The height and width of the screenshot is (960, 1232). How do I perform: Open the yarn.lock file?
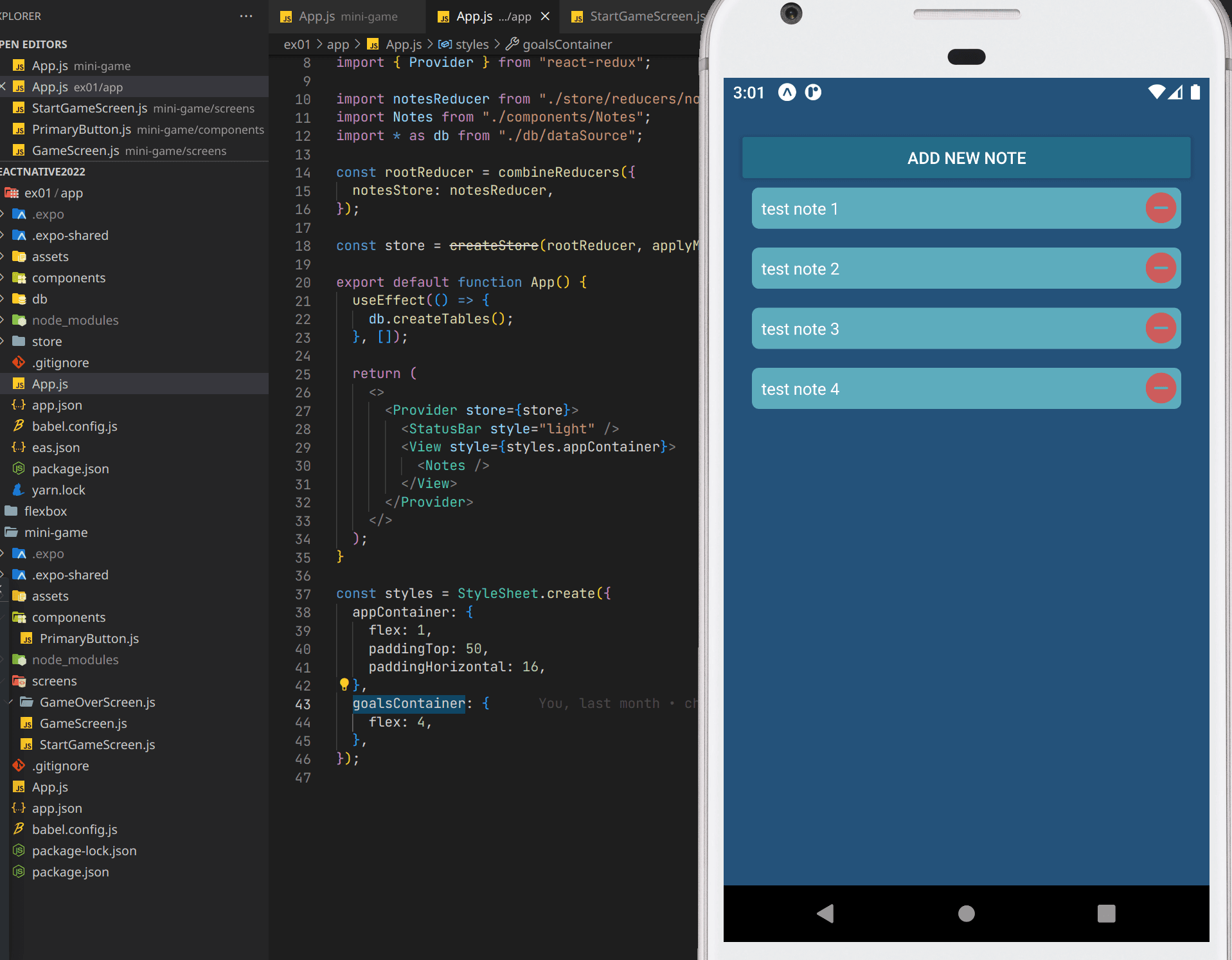134,490
